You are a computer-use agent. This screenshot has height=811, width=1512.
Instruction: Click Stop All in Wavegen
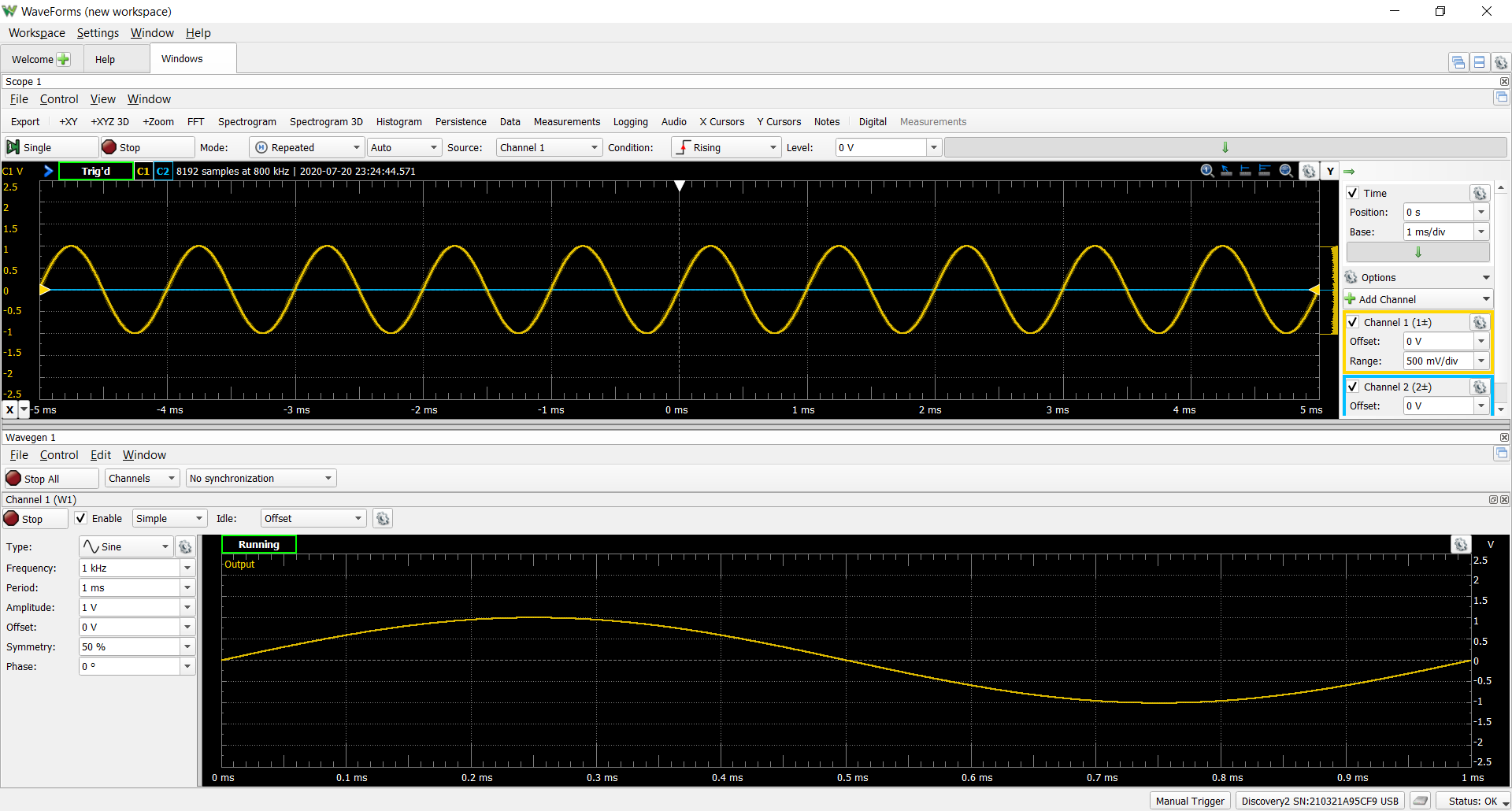[51, 478]
